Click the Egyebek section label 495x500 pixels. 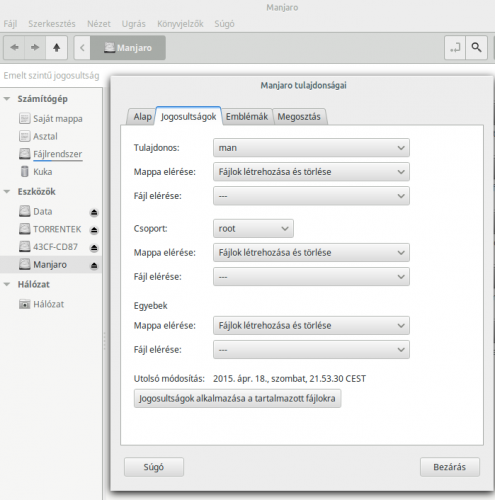(150, 306)
